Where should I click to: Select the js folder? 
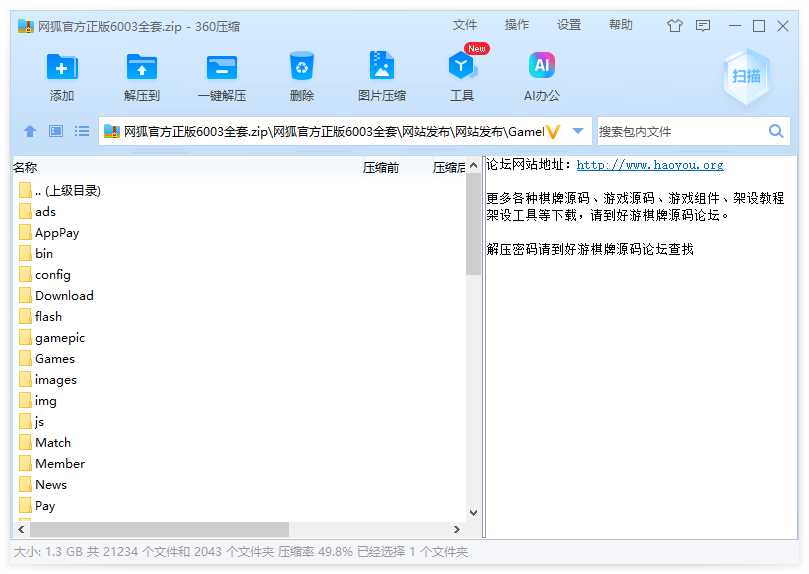click(239, 421)
